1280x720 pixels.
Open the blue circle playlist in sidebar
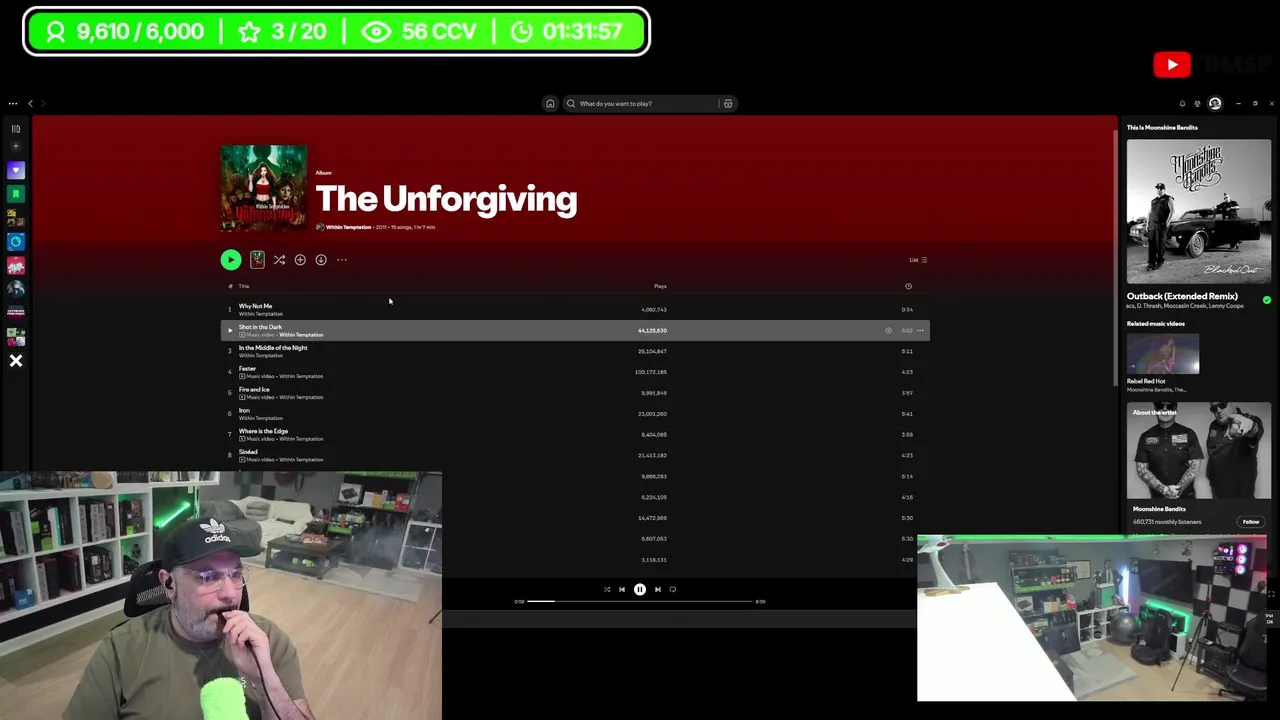point(16,242)
